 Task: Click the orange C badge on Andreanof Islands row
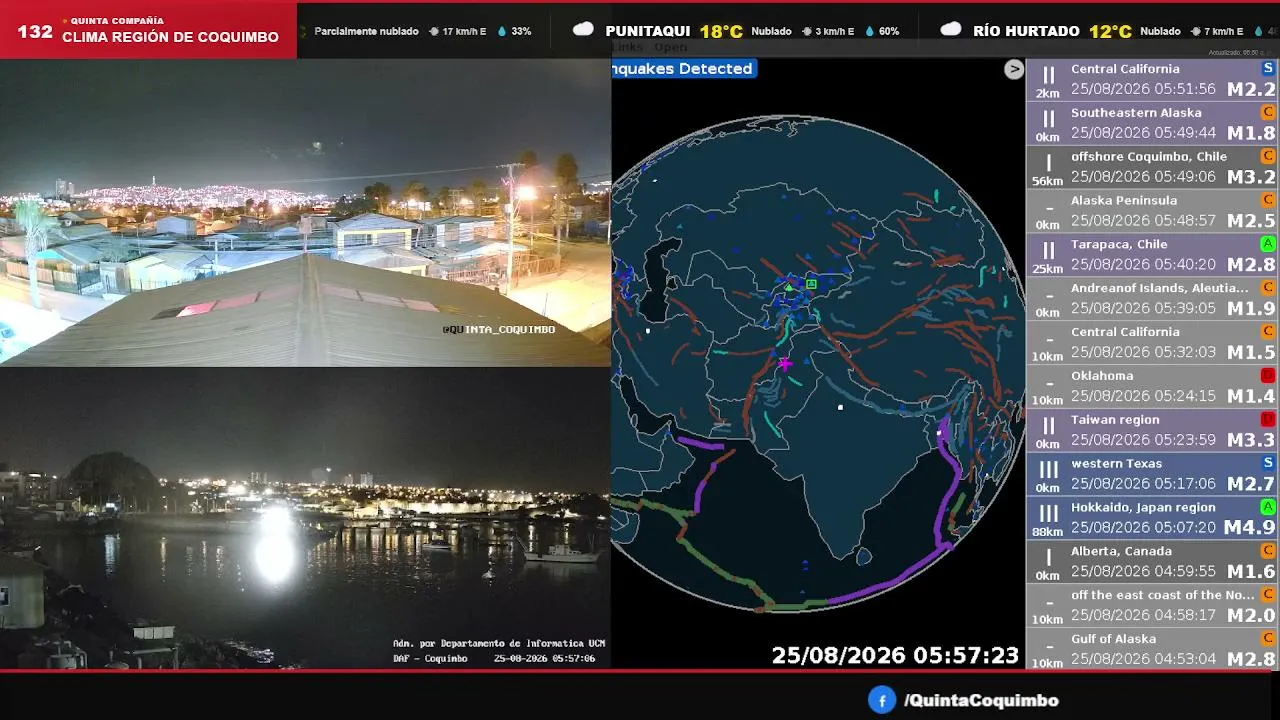[1268, 288]
